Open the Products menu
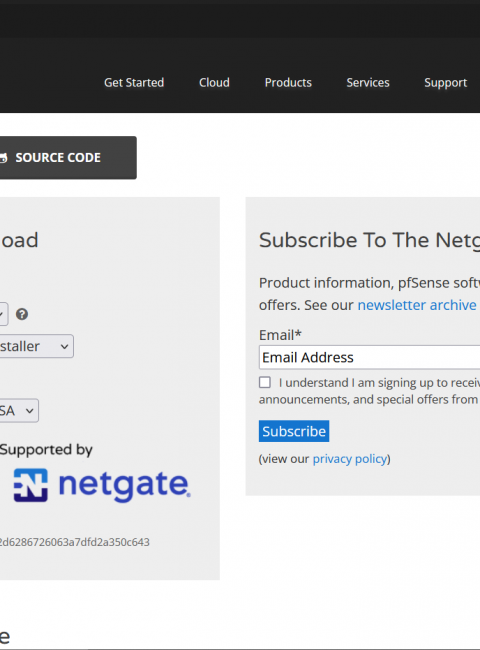480x650 pixels. click(x=288, y=82)
